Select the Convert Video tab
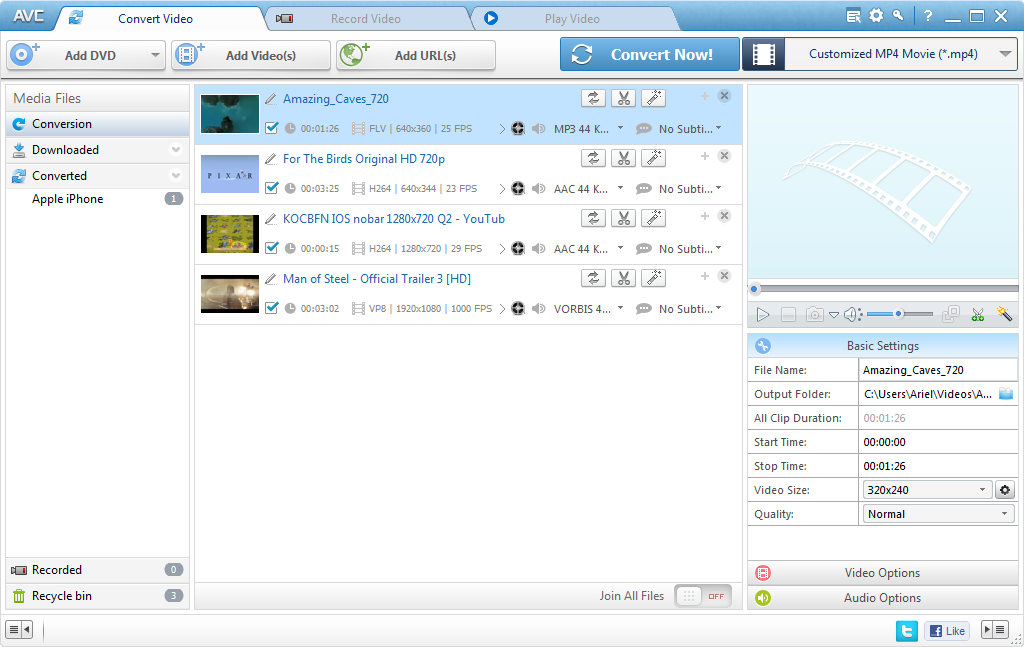 (155, 19)
